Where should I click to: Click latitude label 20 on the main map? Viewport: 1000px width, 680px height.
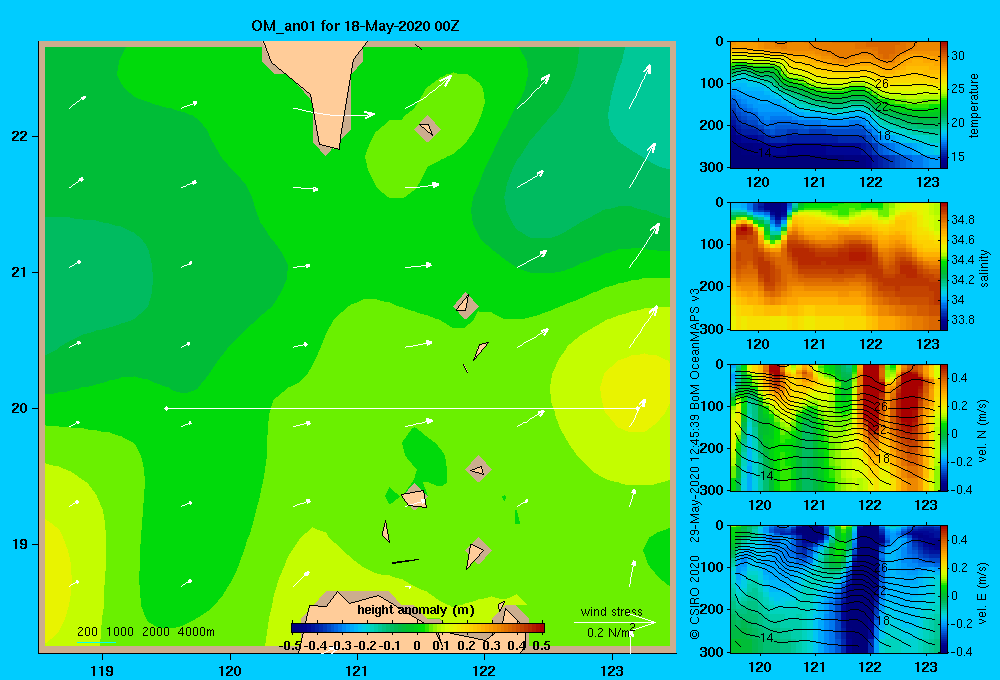20,408
